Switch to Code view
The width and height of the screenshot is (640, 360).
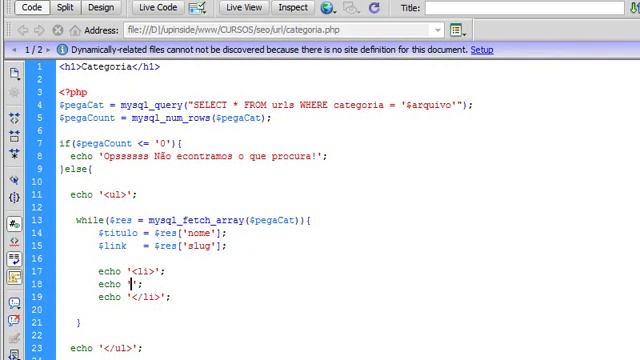click(32, 7)
